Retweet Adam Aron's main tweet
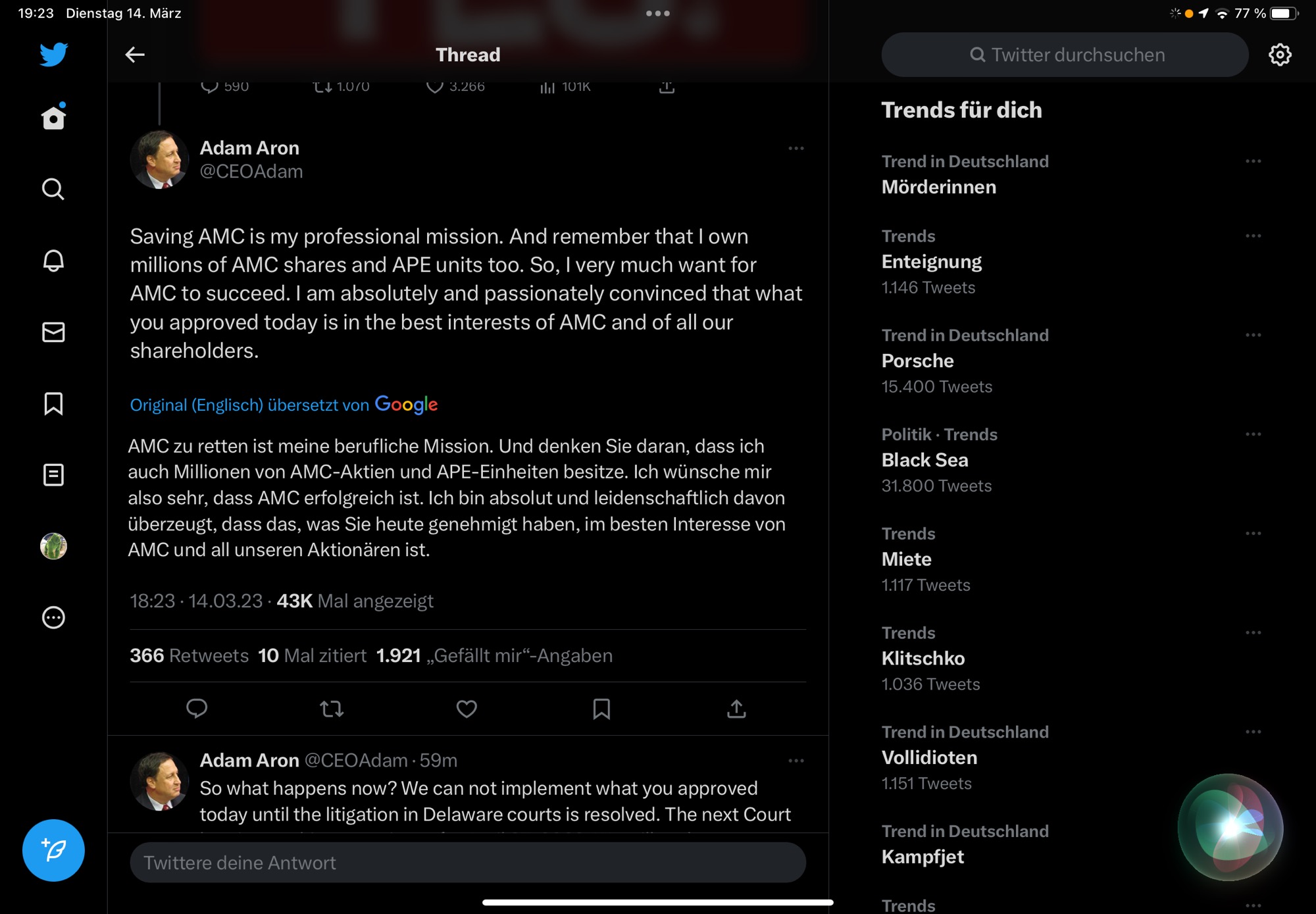Viewport: 1316px width, 914px height. point(332,709)
